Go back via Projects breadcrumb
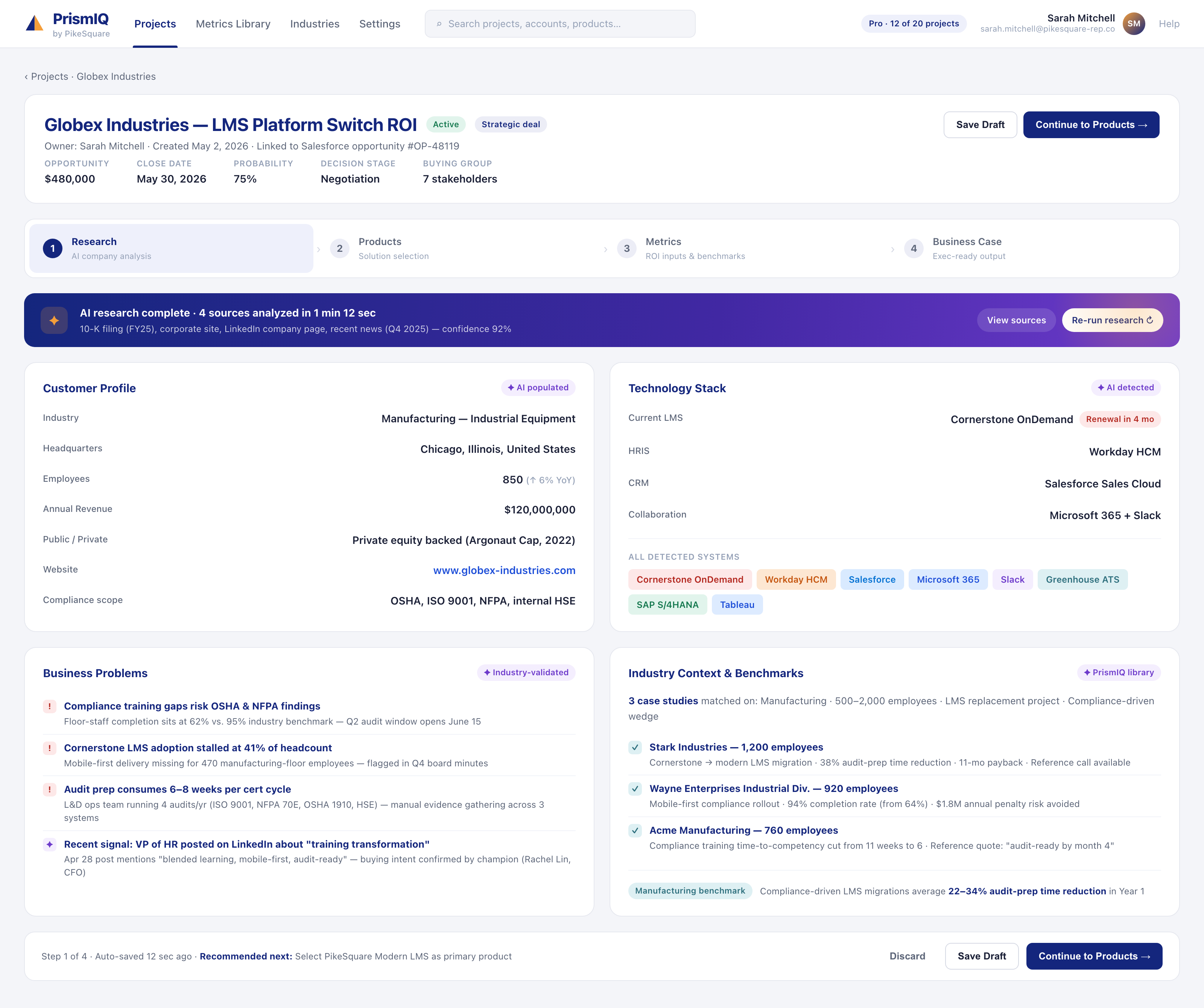This screenshot has height=1008, width=1204. click(49, 76)
